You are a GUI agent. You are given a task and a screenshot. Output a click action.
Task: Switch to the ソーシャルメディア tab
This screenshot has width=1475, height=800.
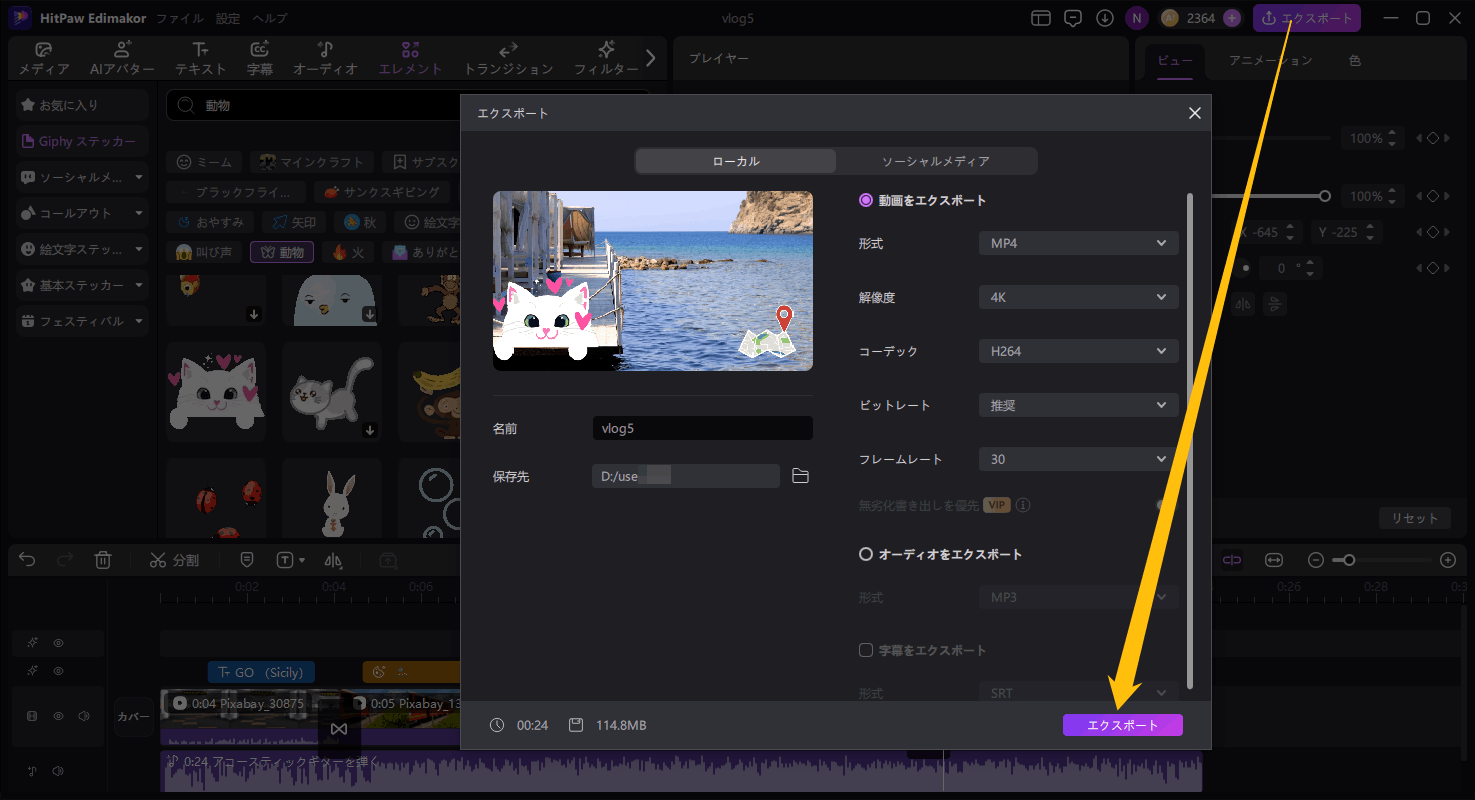pyautogui.click(x=937, y=160)
